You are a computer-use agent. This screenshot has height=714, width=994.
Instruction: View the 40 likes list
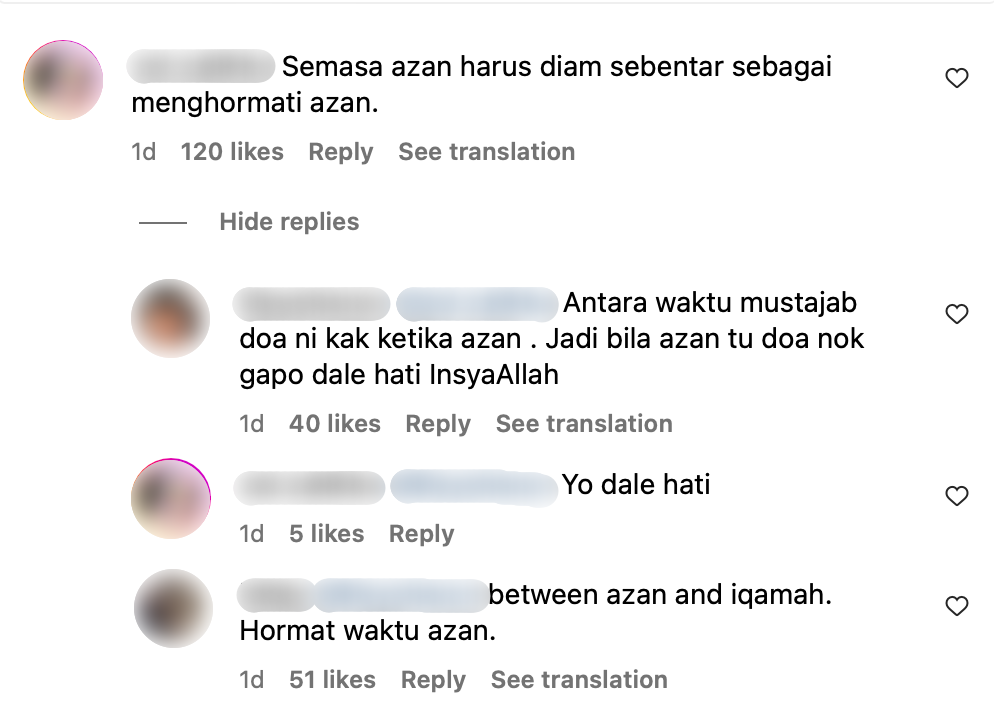coord(335,424)
